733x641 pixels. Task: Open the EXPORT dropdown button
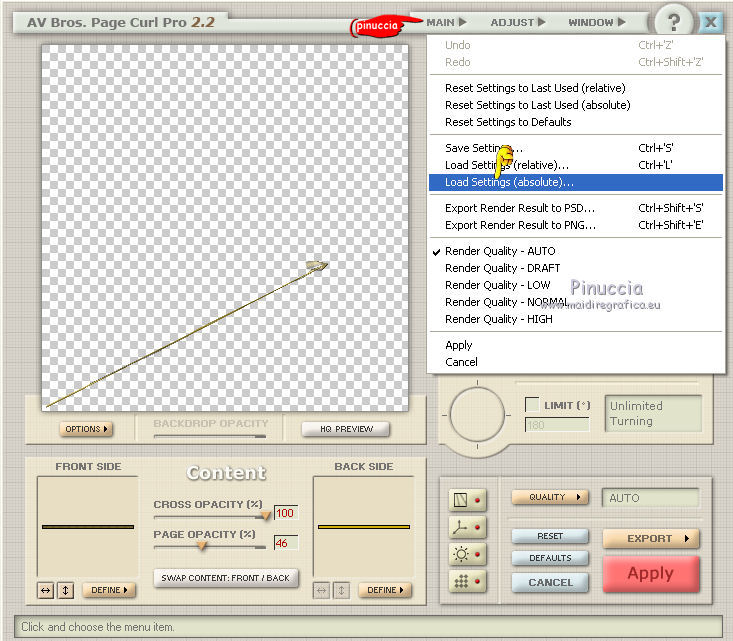click(651, 539)
